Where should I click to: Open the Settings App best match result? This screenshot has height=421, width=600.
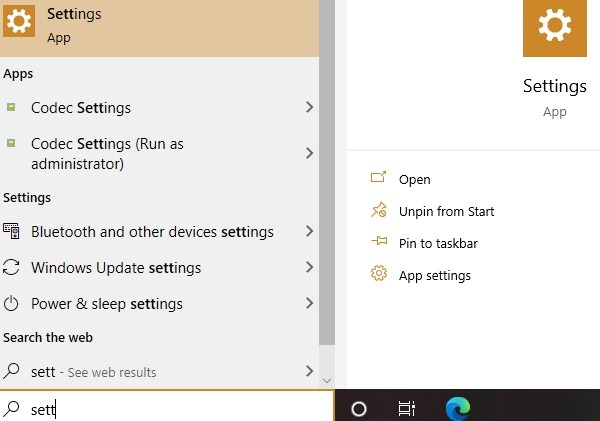(x=159, y=28)
